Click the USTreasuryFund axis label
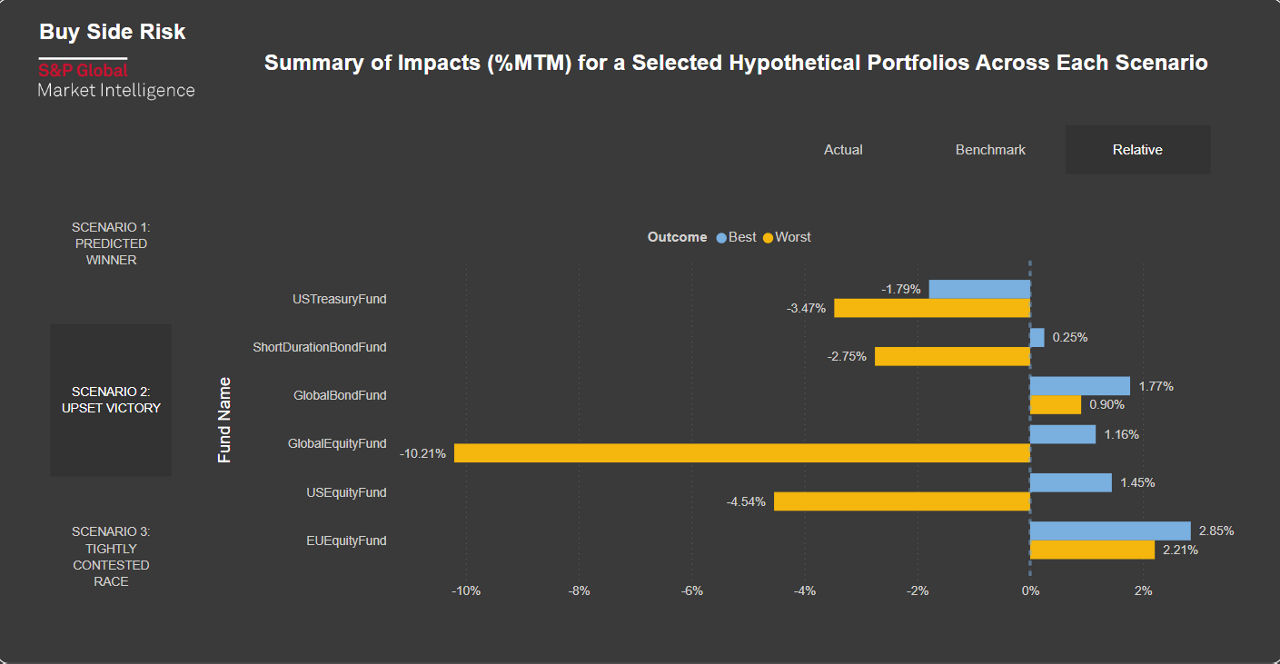1280x664 pixels. pos(339,299)
